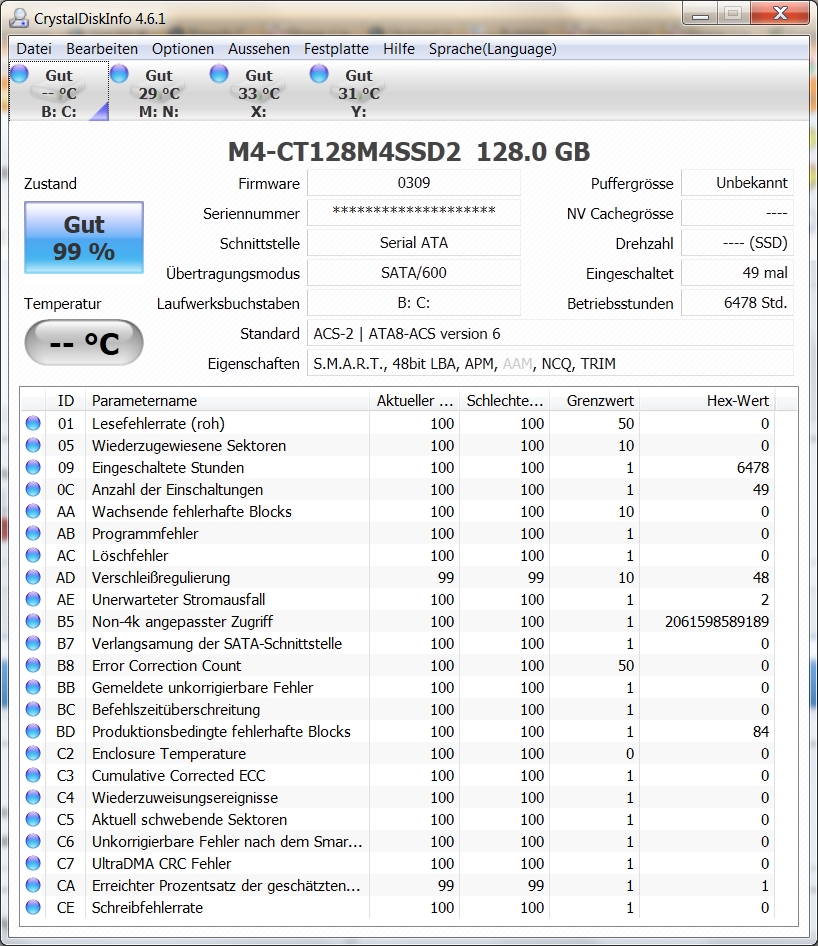
Task: Select the Y: disk at 31 °C
Action: click(x=359, y=92)
